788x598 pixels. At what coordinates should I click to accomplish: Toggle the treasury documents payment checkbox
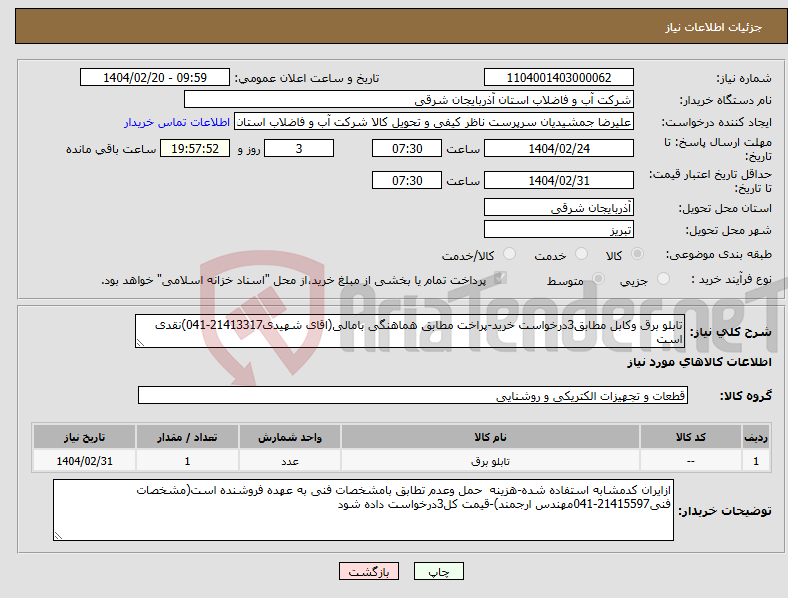pos(500,278)
